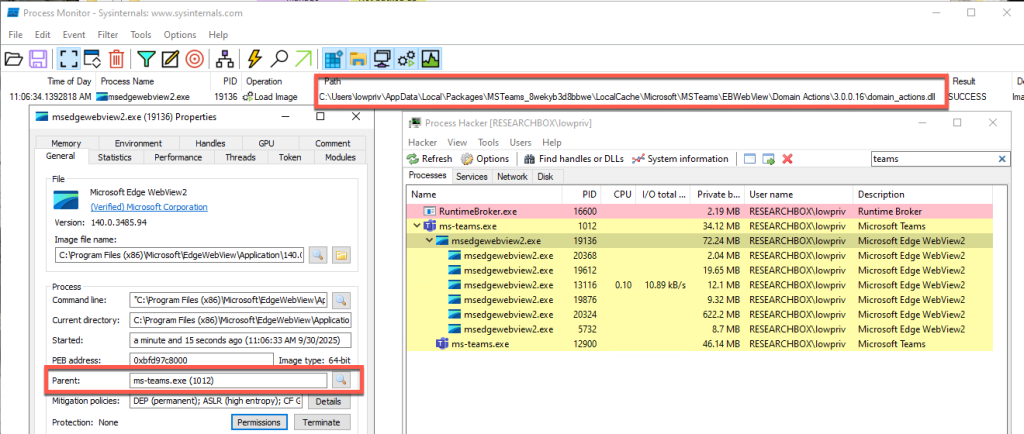Image resolution: width=1024 pixels, height=434 pixels.
Task: Click the Terminate button
Action: coord(322,422)
